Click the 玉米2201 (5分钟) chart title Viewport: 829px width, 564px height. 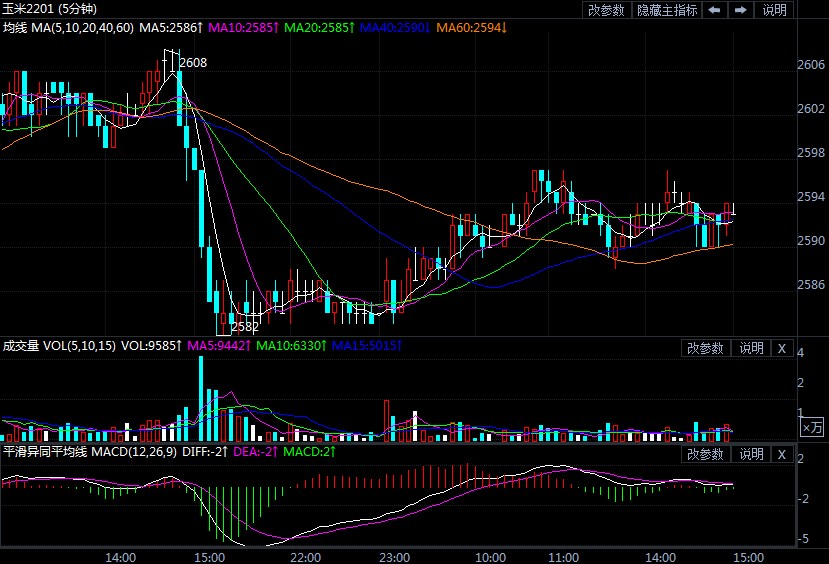pyautogui.click(x=47, y=9)
